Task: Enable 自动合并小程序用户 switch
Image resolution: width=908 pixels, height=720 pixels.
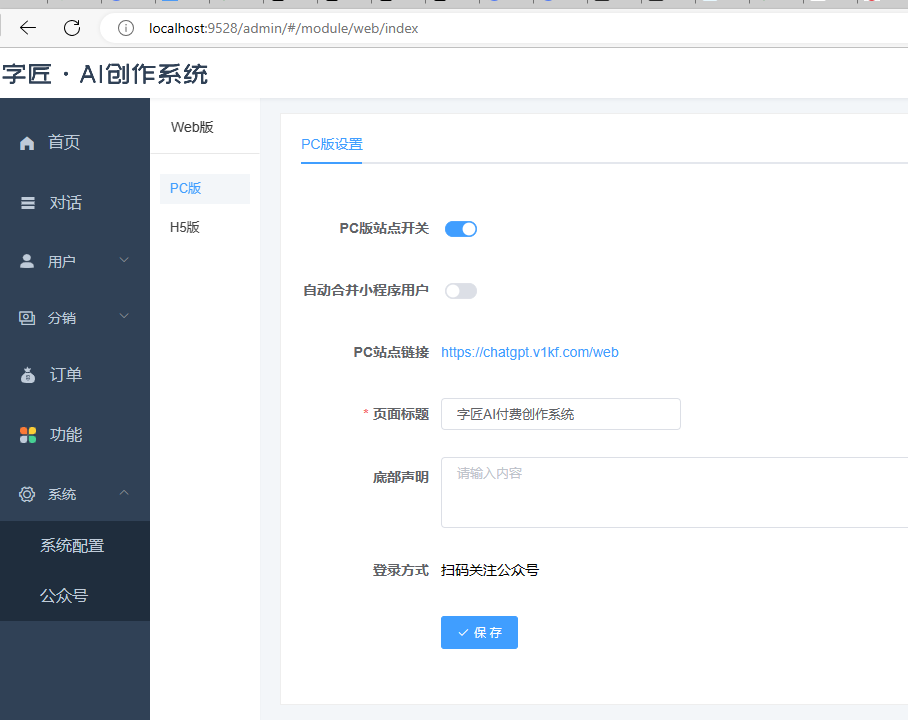Action: tap(460, 291)
